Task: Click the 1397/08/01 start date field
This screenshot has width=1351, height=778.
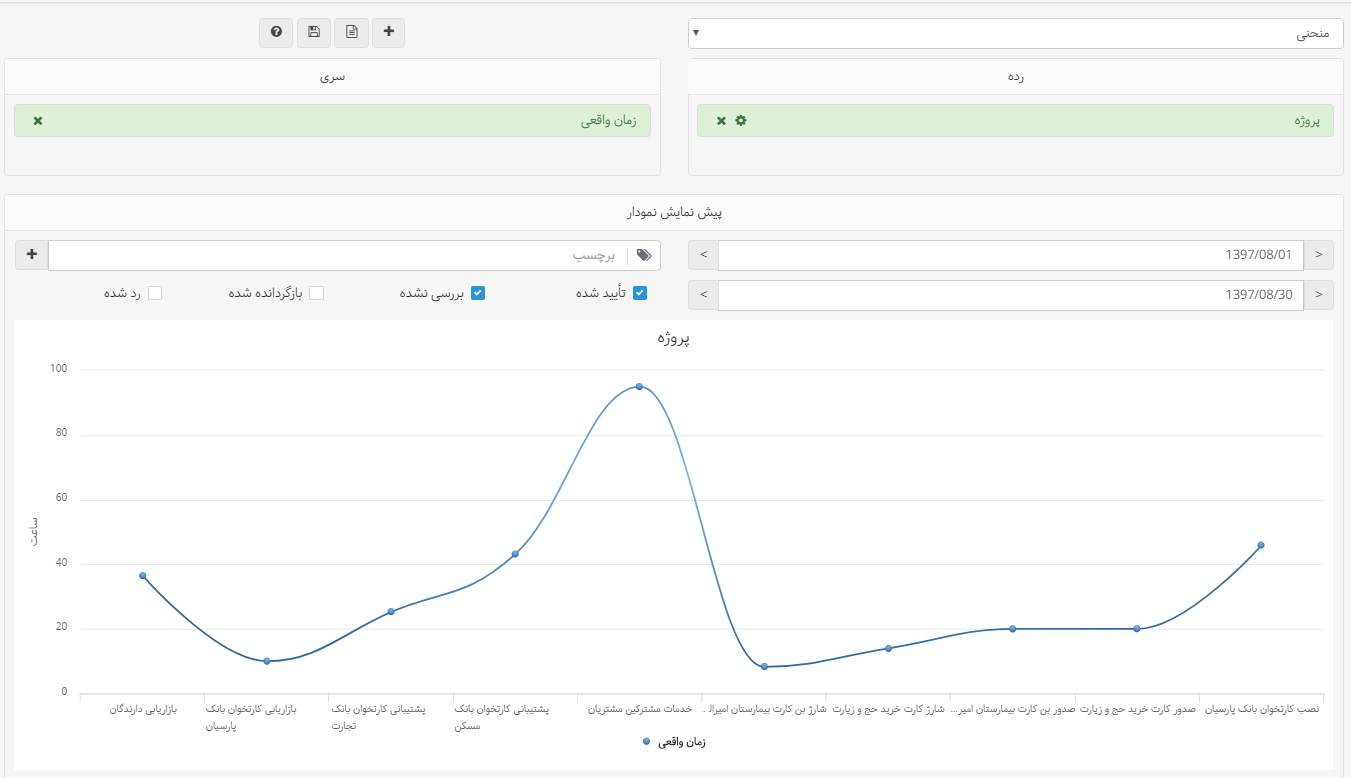Action: [1010, 255]
